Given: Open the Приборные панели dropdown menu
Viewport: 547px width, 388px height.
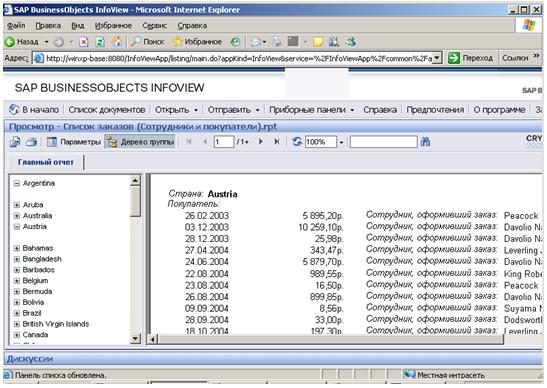Looking at the screenshot, I should (312, 110).
